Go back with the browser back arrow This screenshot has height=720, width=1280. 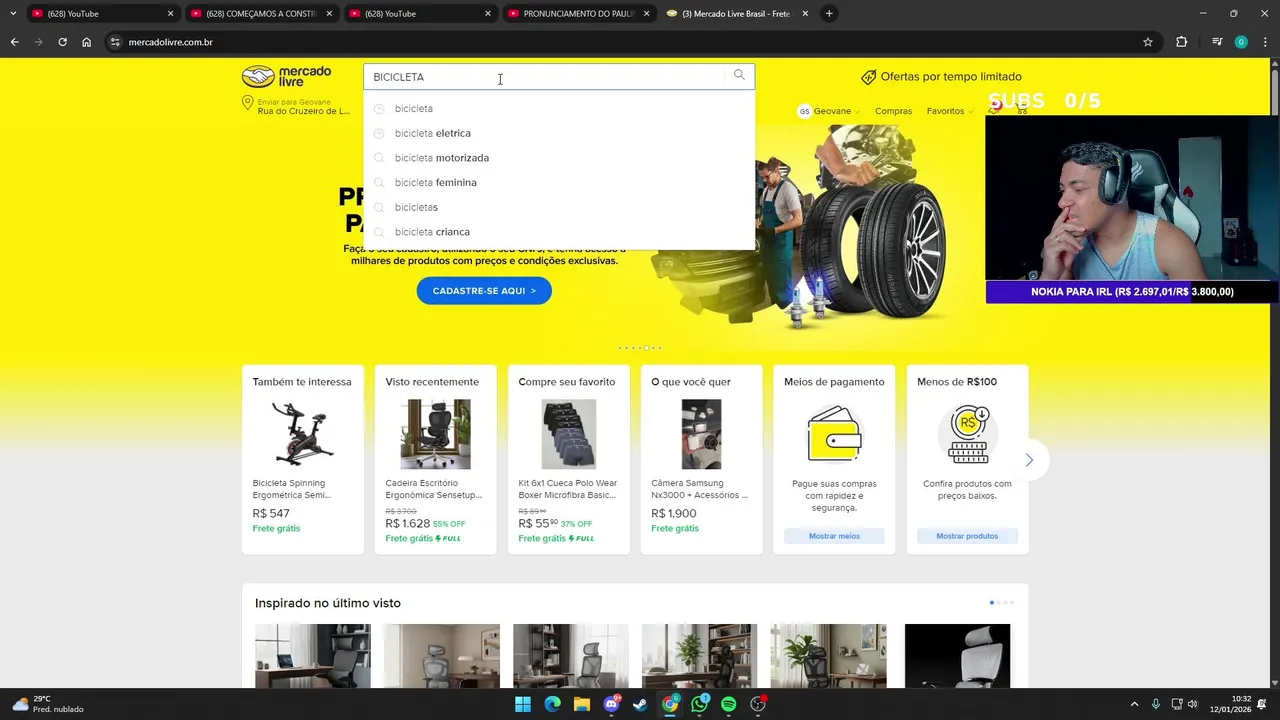(x=14, y=42)
